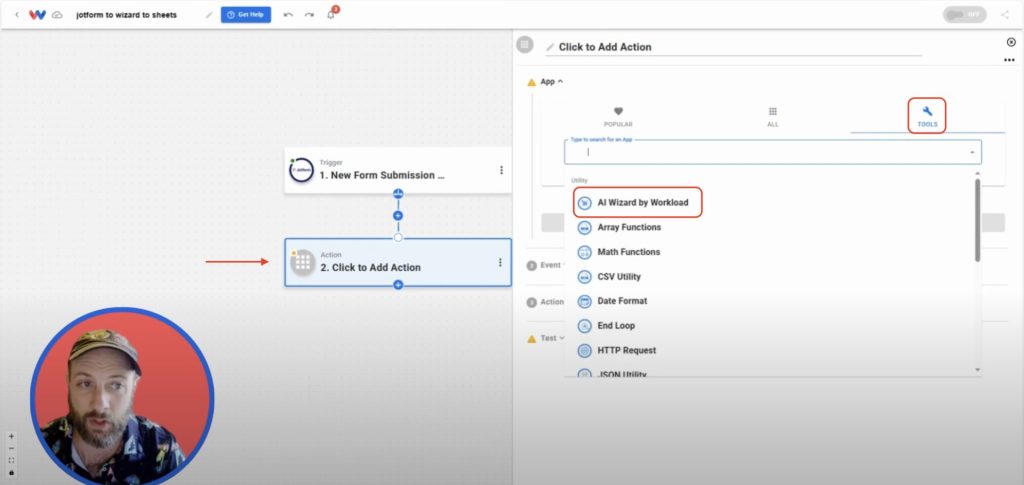Switch to the All apps tab
The image size is (1024, 485).
(x=773, y=117)
